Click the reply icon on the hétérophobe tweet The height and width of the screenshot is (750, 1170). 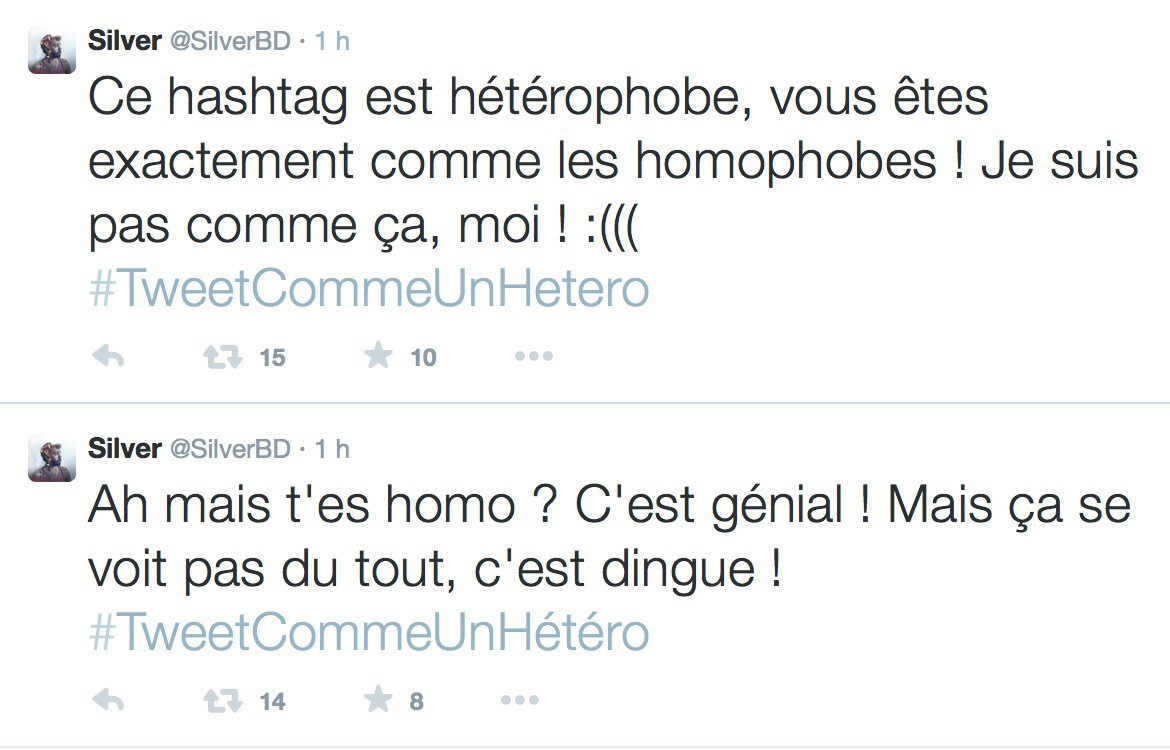pyautogui.click(x=110, y=355)
